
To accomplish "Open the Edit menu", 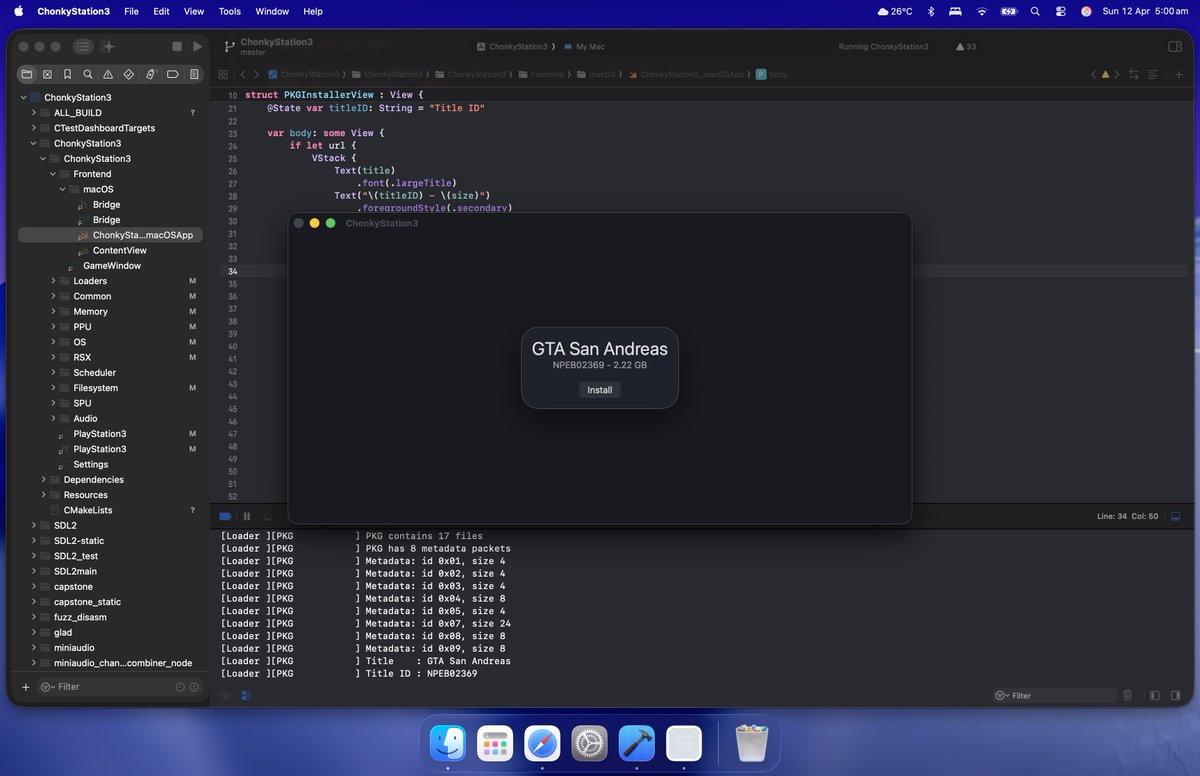I will pos(161,11).
